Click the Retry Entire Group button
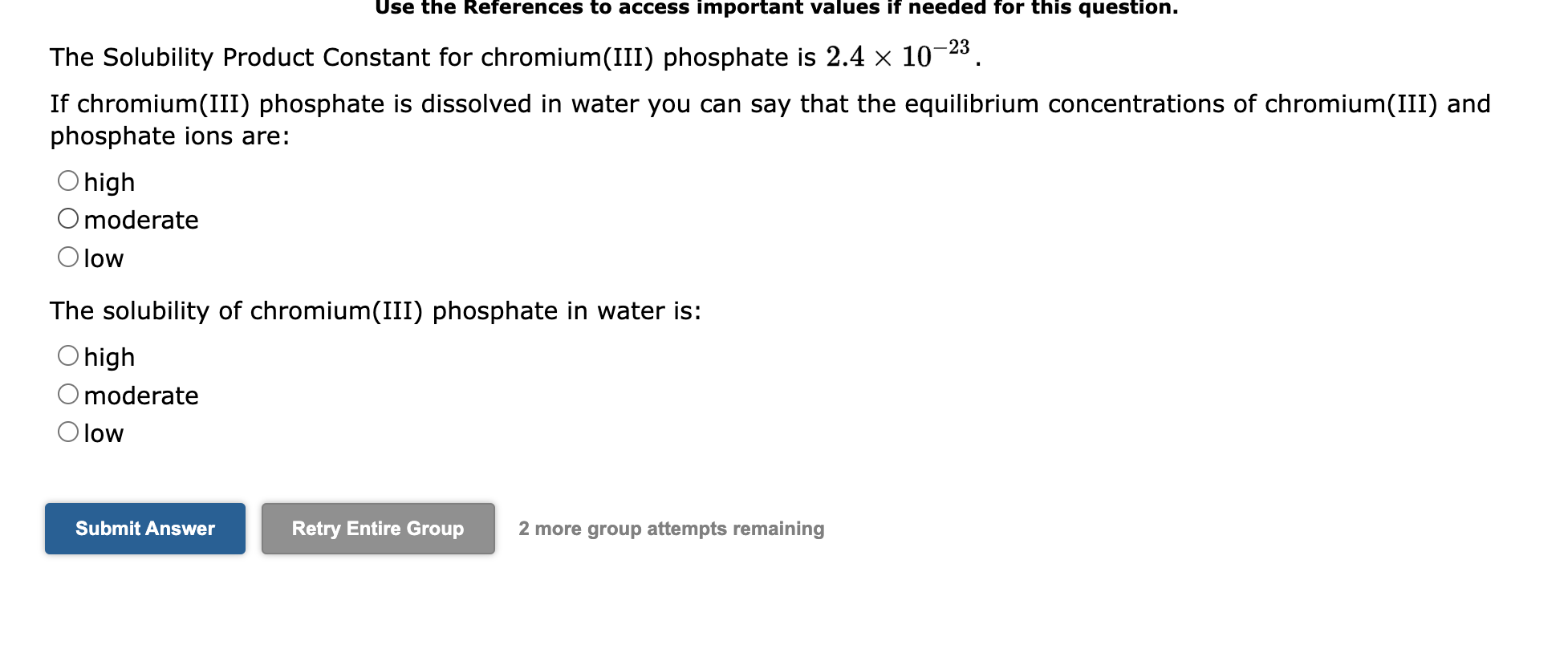This screenshot has height=645, width=1568. coord(377,529)
